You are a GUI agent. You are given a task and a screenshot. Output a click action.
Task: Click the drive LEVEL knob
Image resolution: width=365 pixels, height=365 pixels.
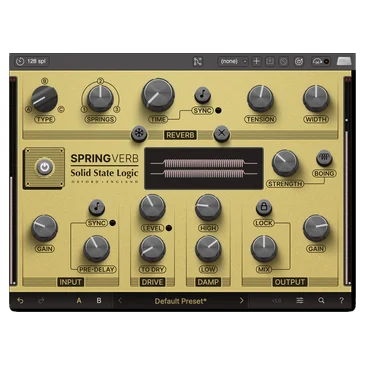[x=152, y=208]
